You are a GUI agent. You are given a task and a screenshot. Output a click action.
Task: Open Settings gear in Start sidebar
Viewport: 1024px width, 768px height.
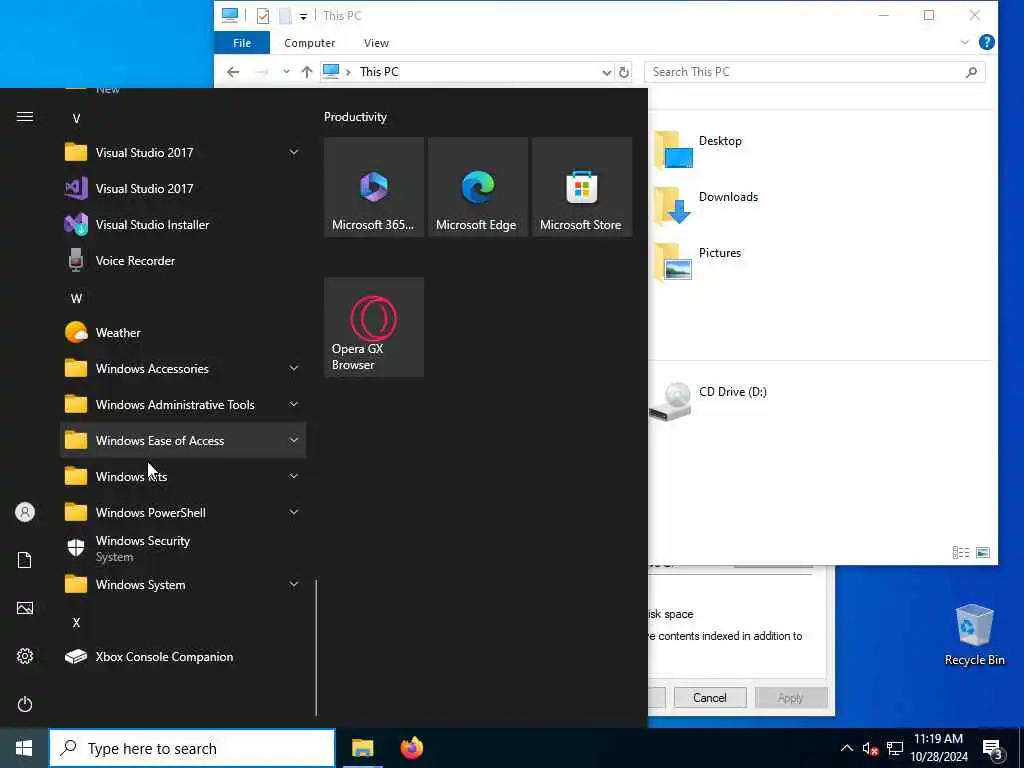click(x=25, y=656)
